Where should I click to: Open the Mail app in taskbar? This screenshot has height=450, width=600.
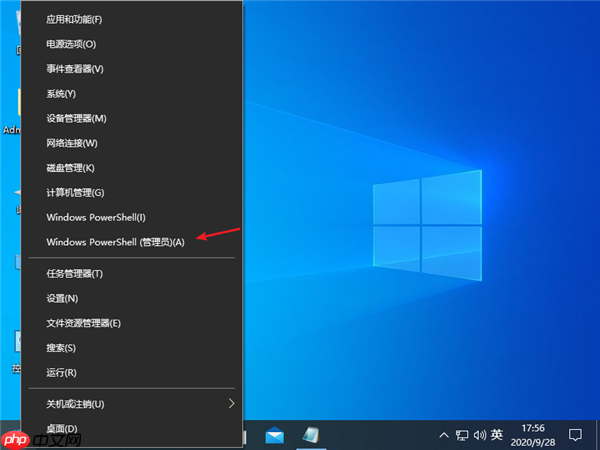tap(275, 435)
